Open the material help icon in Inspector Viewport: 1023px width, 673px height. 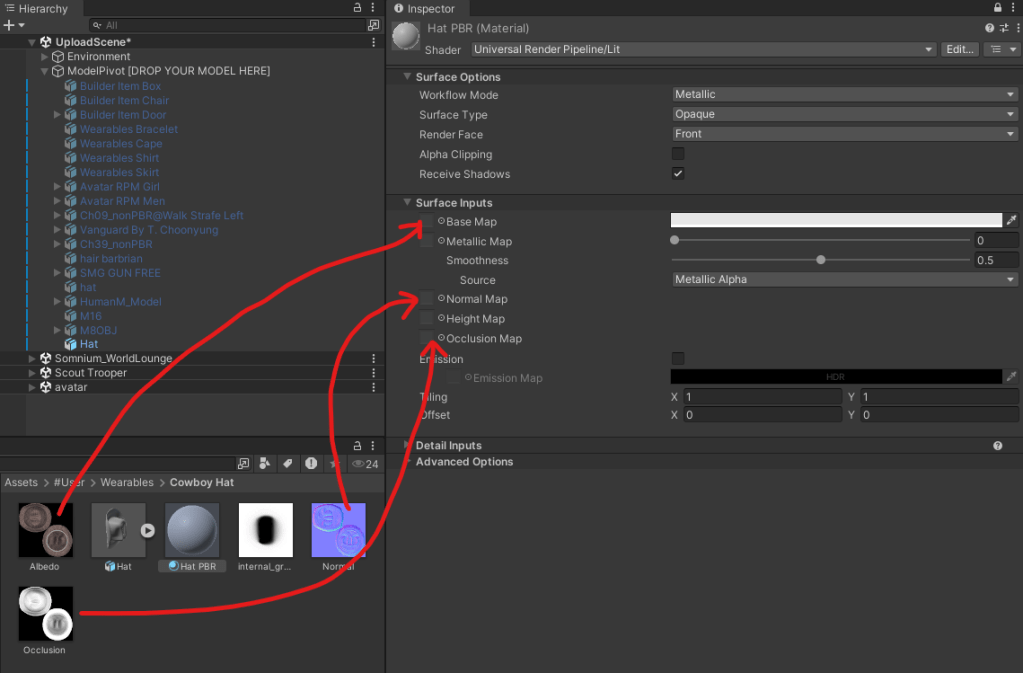pos(990,29)
